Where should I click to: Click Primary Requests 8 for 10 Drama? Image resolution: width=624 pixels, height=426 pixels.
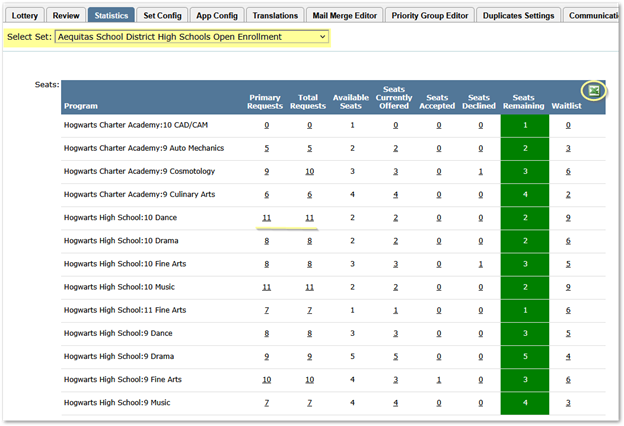tap(267, 241)
